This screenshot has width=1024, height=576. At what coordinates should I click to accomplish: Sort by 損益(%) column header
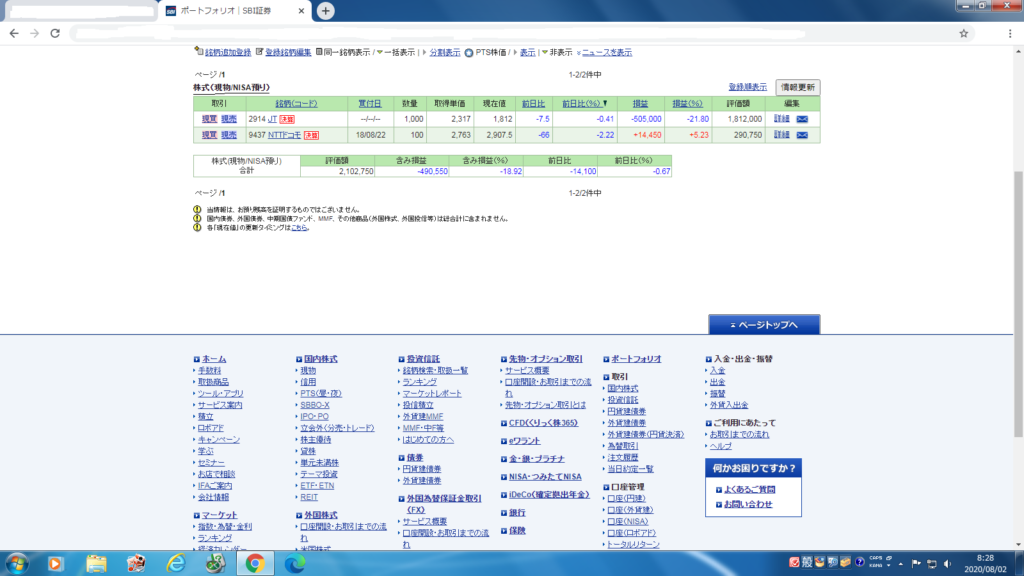click(687, 103)
